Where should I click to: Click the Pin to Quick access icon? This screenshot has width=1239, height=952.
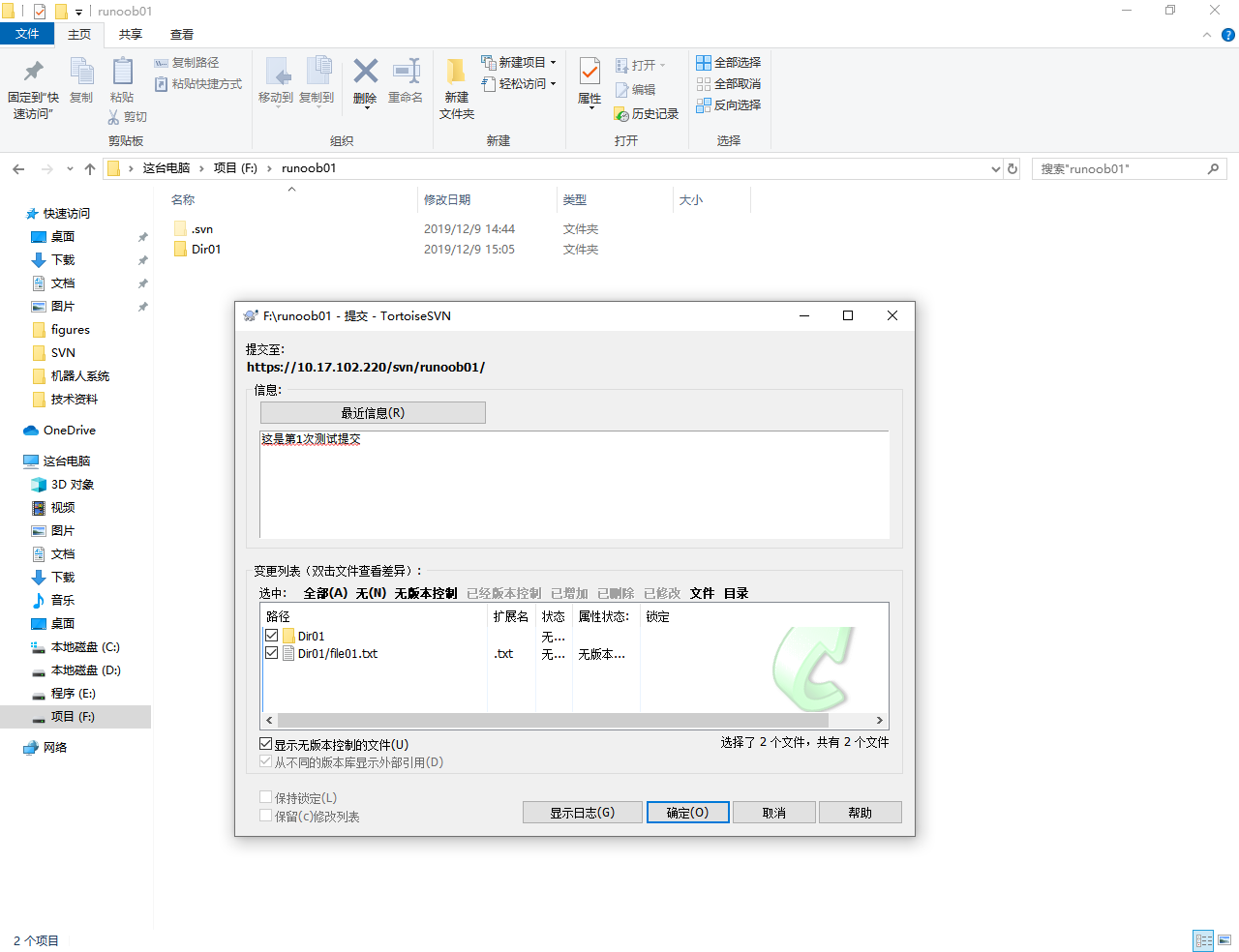(x=33, y=71)
